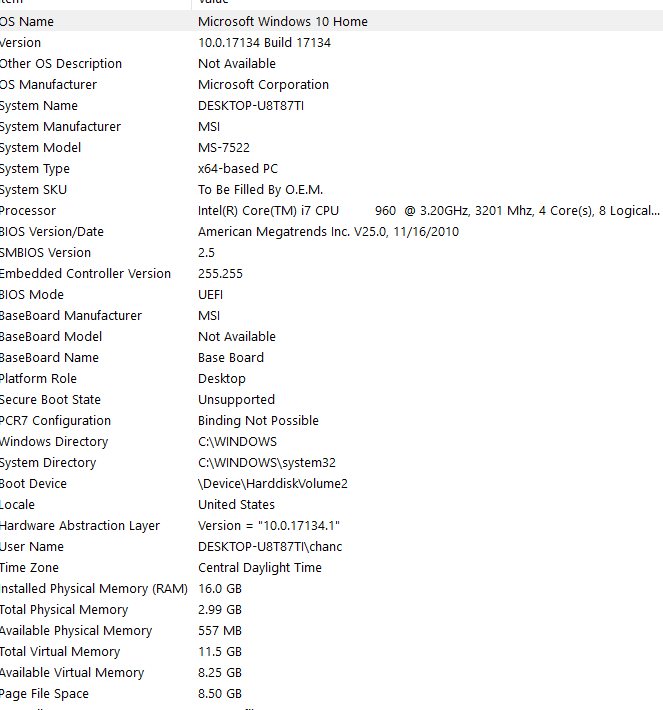
Task: Select the Total Physical Memory label
Action: pyautogui.click(x=64, y=610)
